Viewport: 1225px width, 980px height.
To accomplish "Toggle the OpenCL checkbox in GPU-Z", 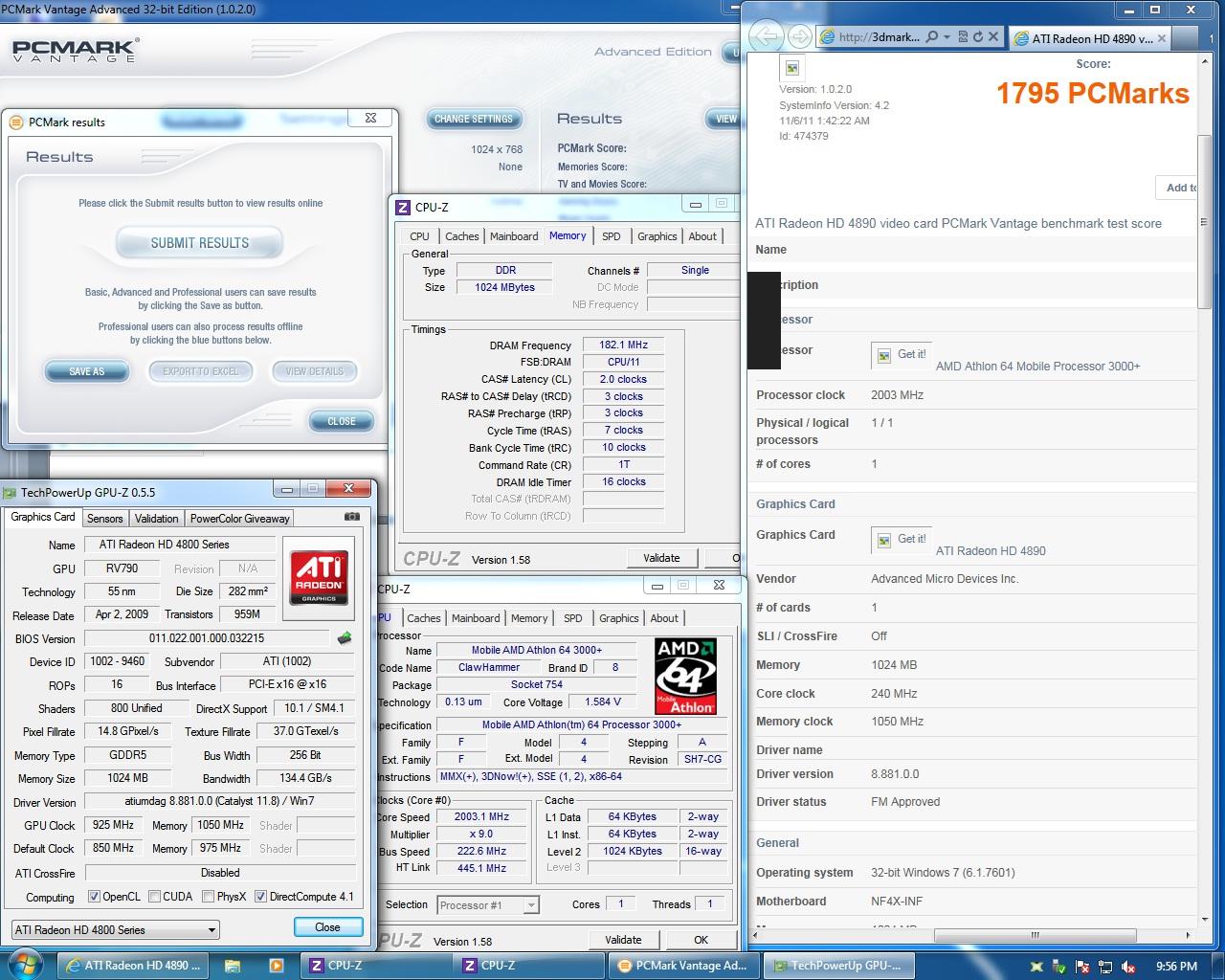I will point(94,897).
